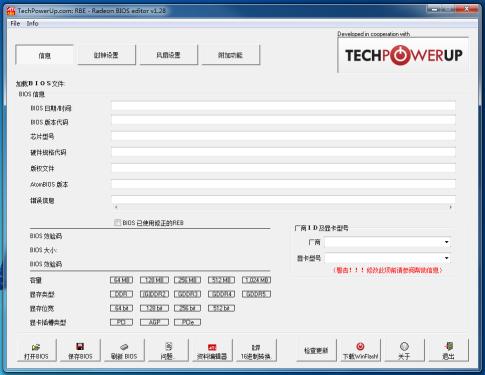
Task: Open the 关于 about dialog
Action: (x=404, y=350)
